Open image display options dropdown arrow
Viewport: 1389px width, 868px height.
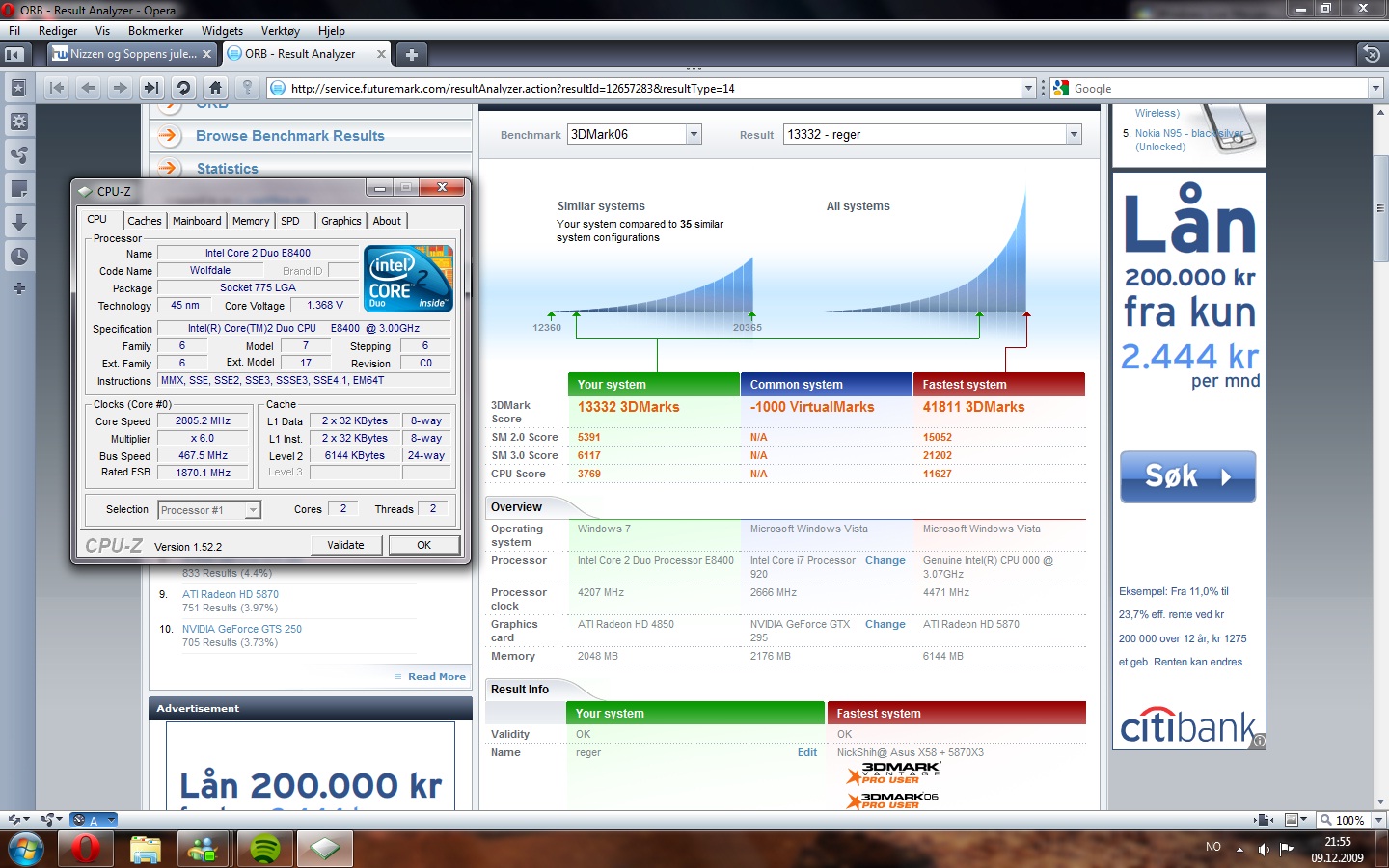coord(1304,820)
